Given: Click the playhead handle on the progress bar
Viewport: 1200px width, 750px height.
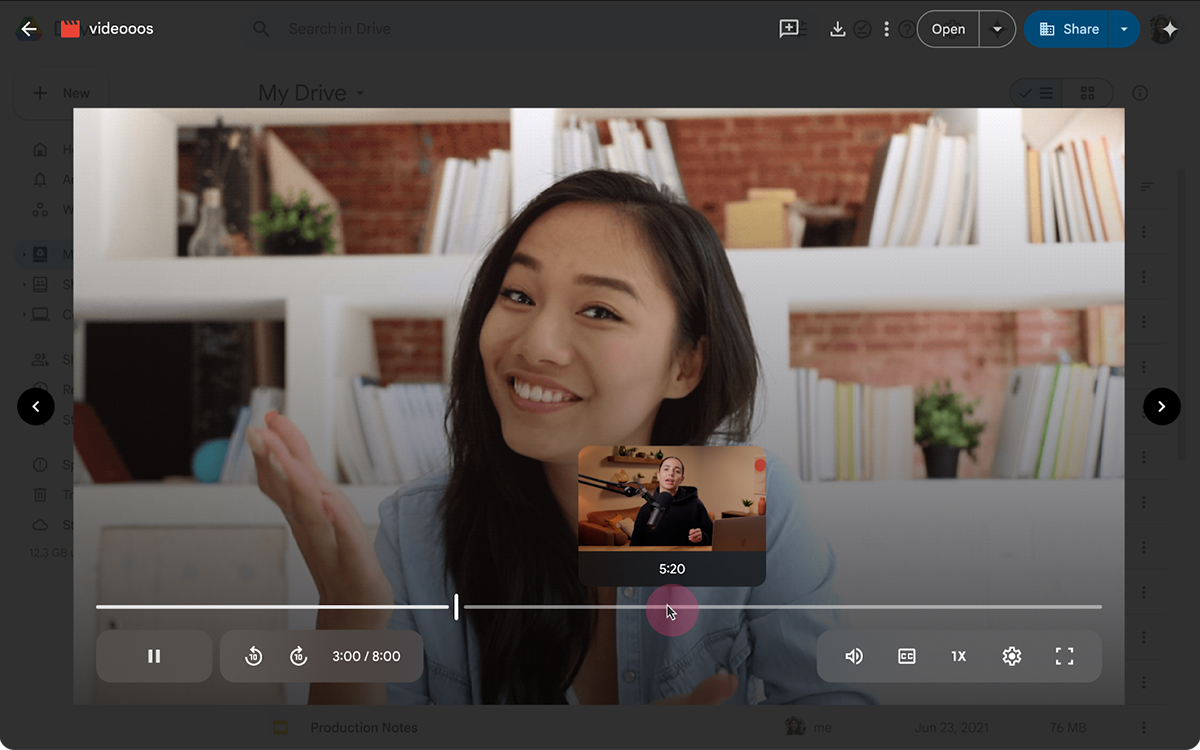Looking at the screenshot, I should [456, 606].
